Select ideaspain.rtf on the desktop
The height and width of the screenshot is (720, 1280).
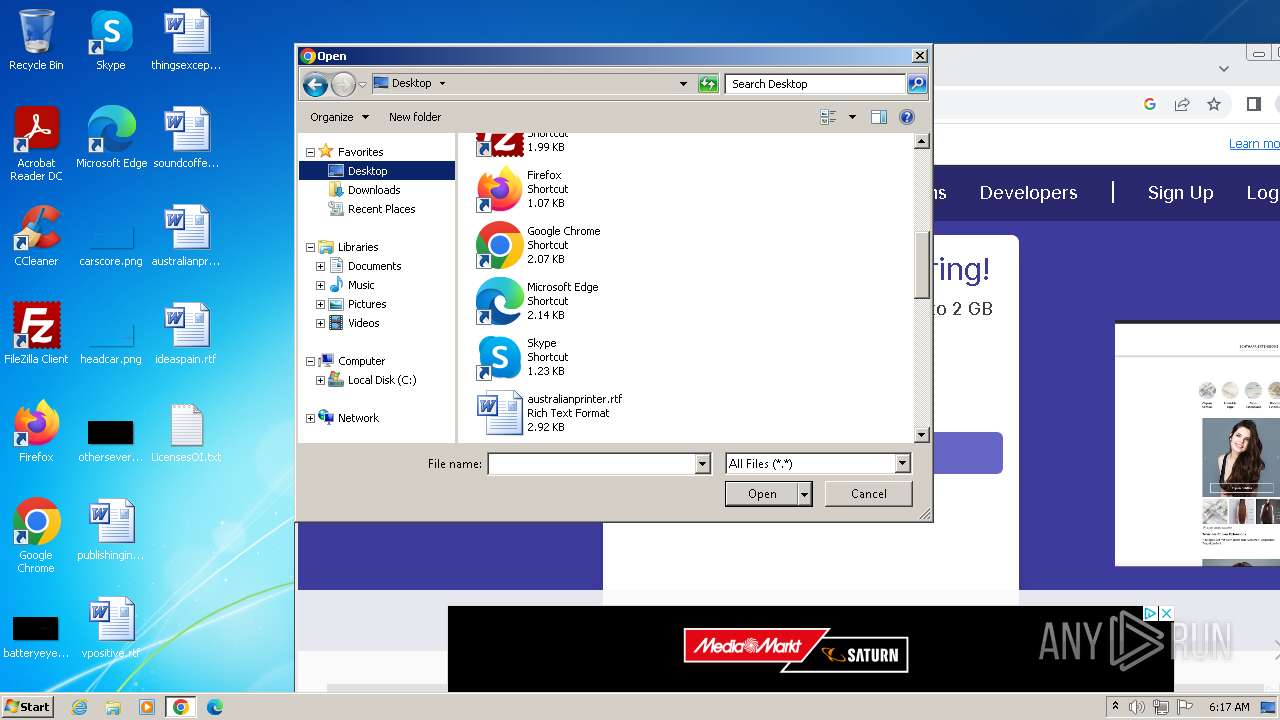pyautogui.click(x=186, y=334)
